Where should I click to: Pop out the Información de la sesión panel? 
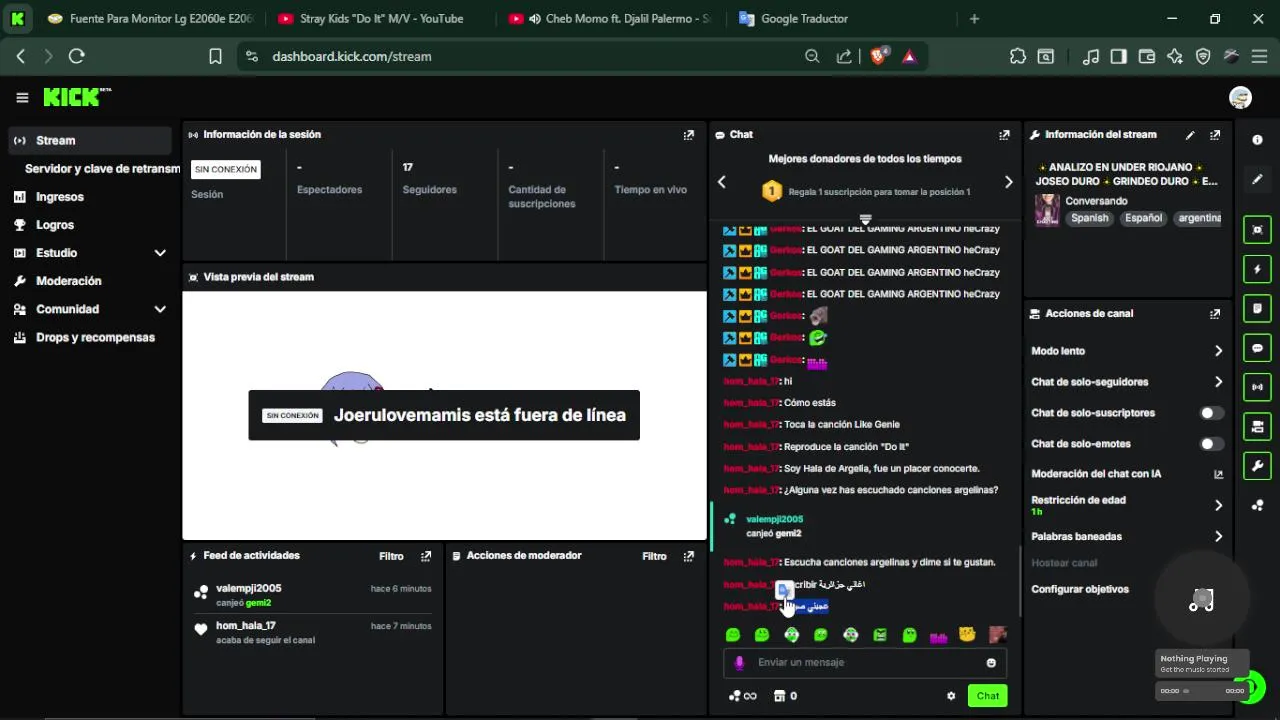pos(688,134)
